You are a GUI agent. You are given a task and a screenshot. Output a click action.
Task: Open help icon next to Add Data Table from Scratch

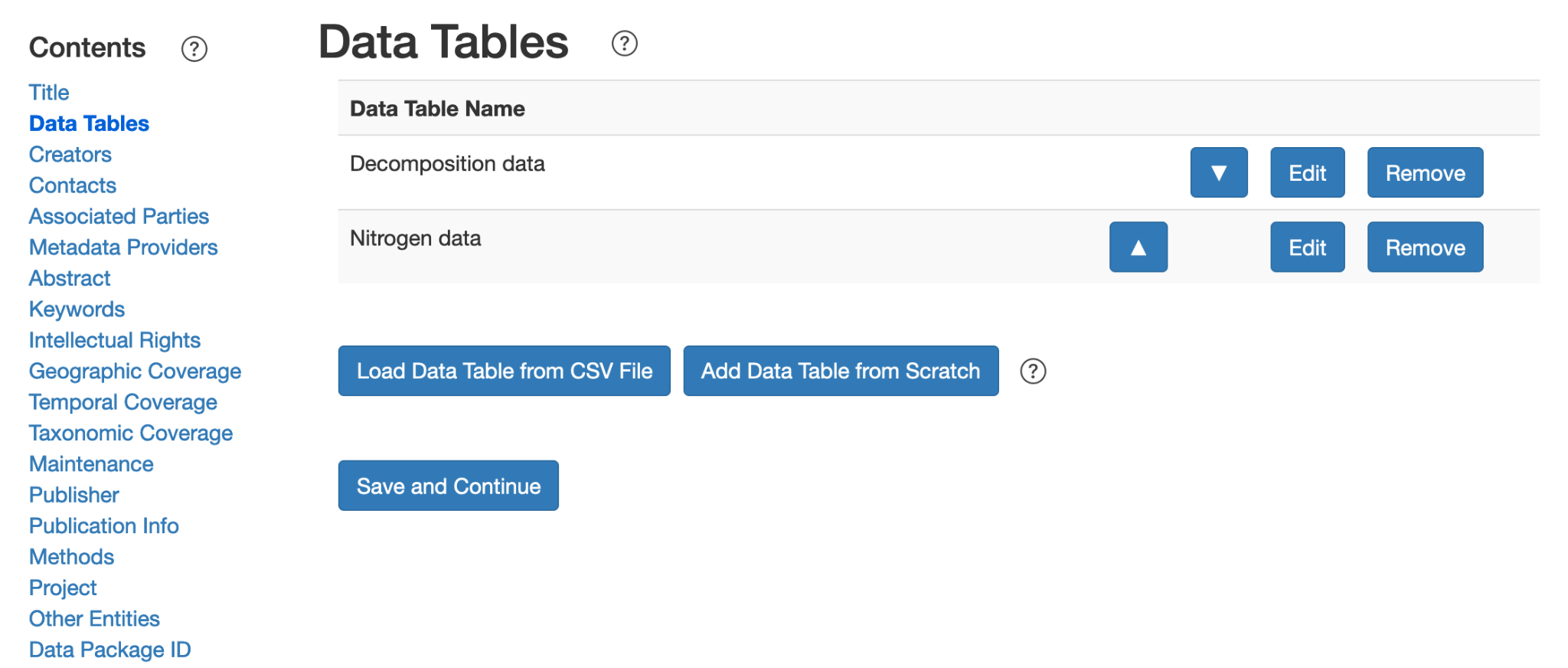click(1033, 371)
